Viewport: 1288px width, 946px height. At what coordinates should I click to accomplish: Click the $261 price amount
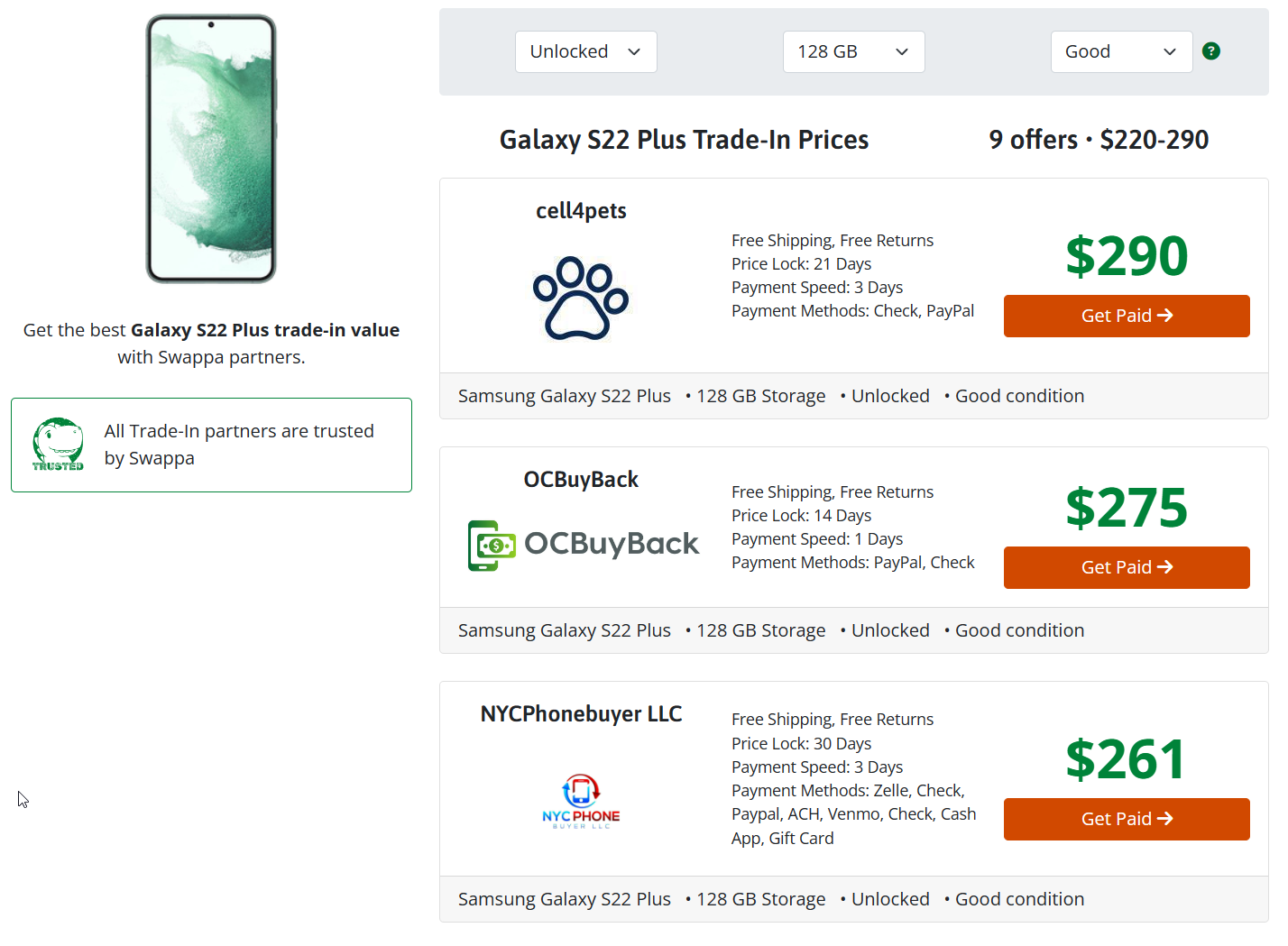pos(1127,759)
